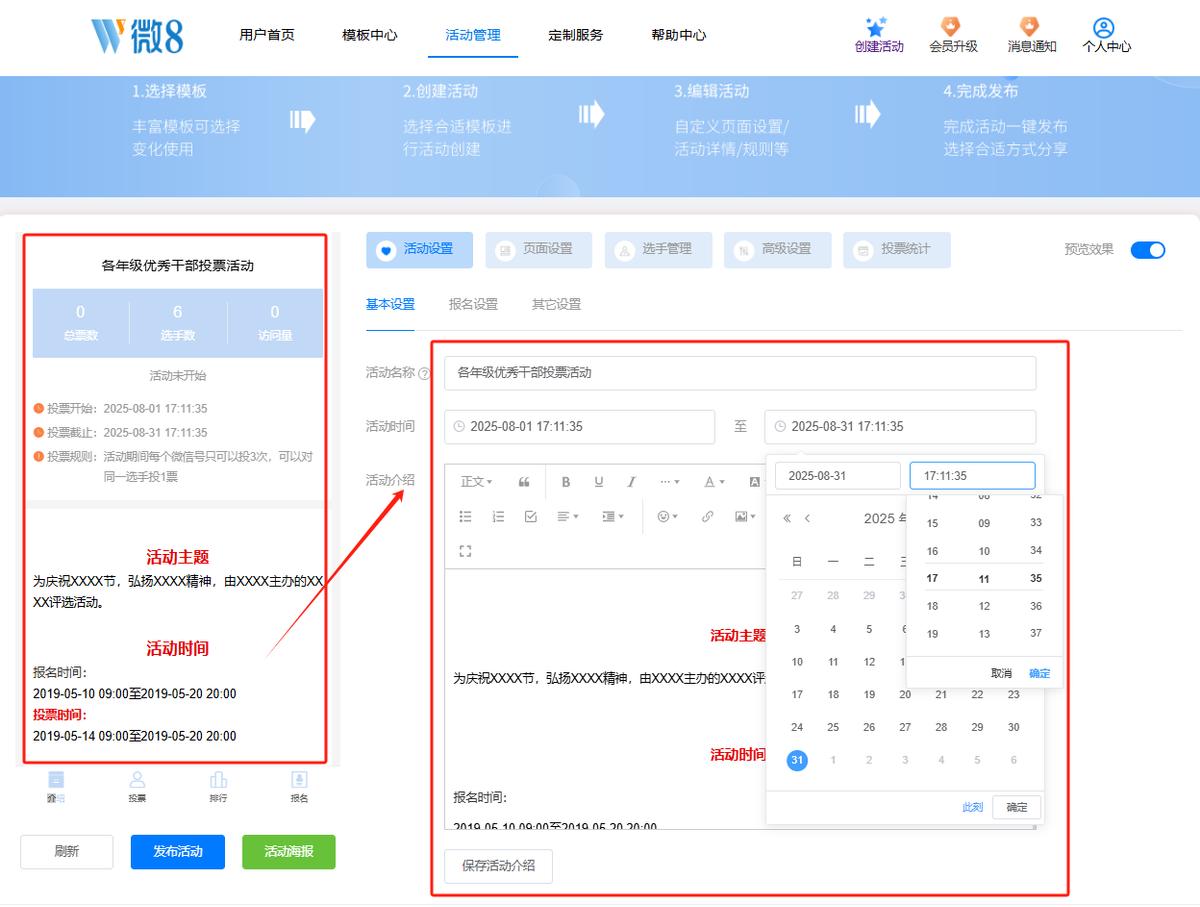Click the 刷新 button
The width and height of the screenshot is (1200, 907).
click(x=67, y=852)
